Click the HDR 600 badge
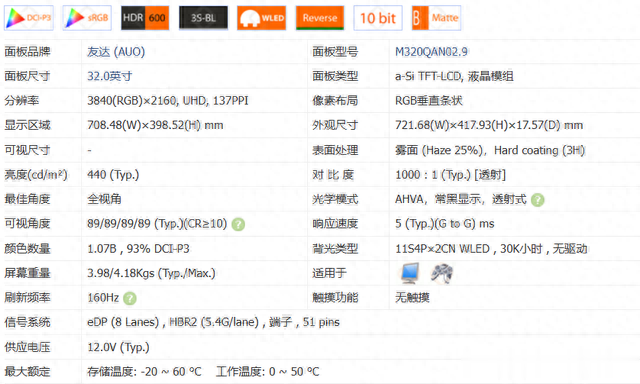Screen dimensions: 640x384 pyautogui.click(x=145, y=18)
